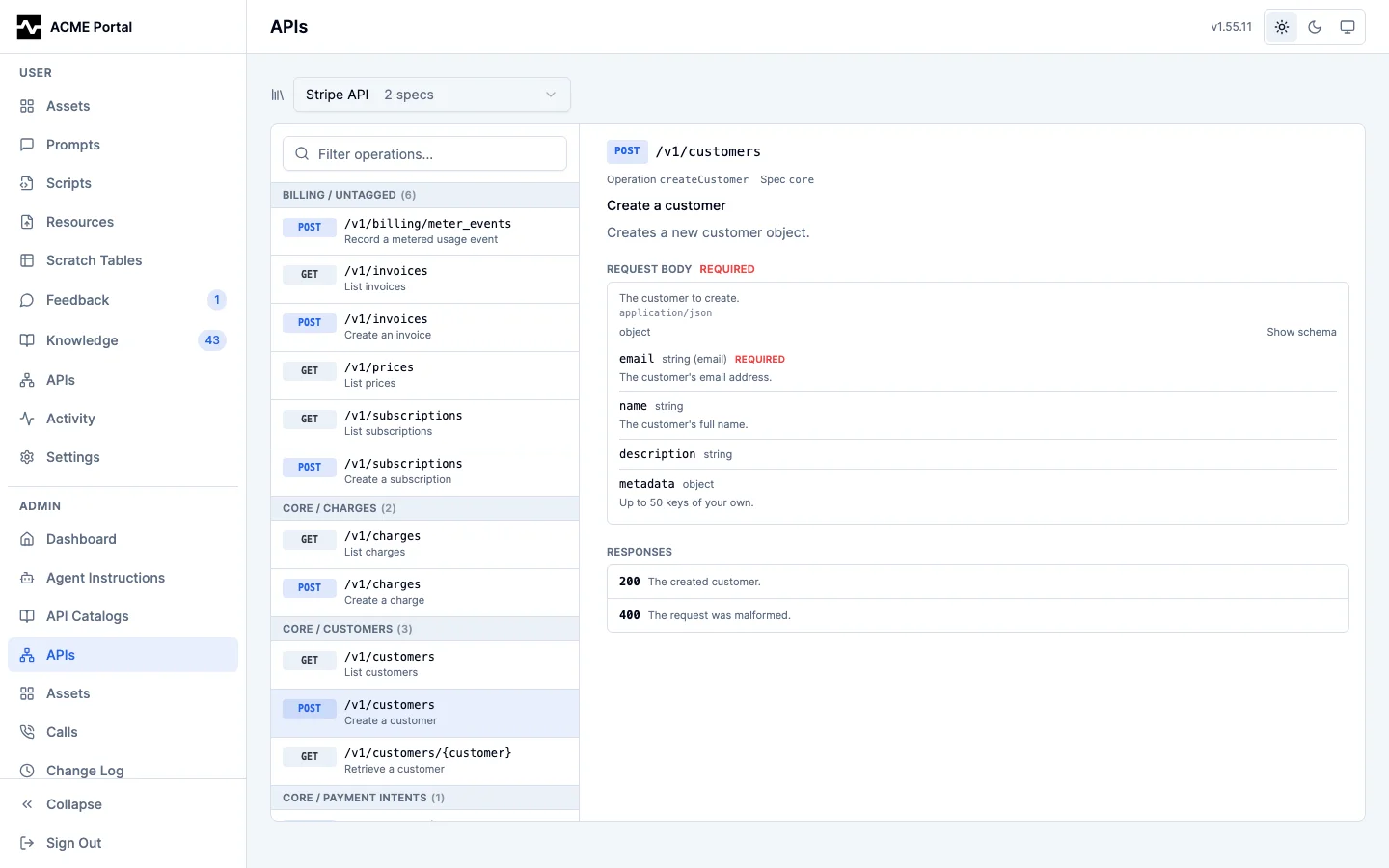Click the Collapse double-chevron icon

point(27,804)
